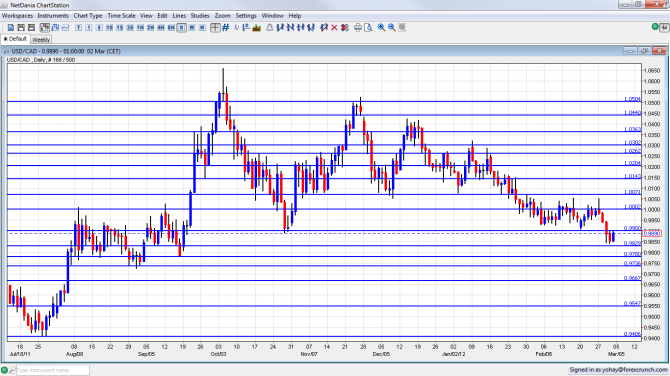670x376 pixels.
Task: Click the instrument search magnifier icon
Action: (x=12, y=370)
